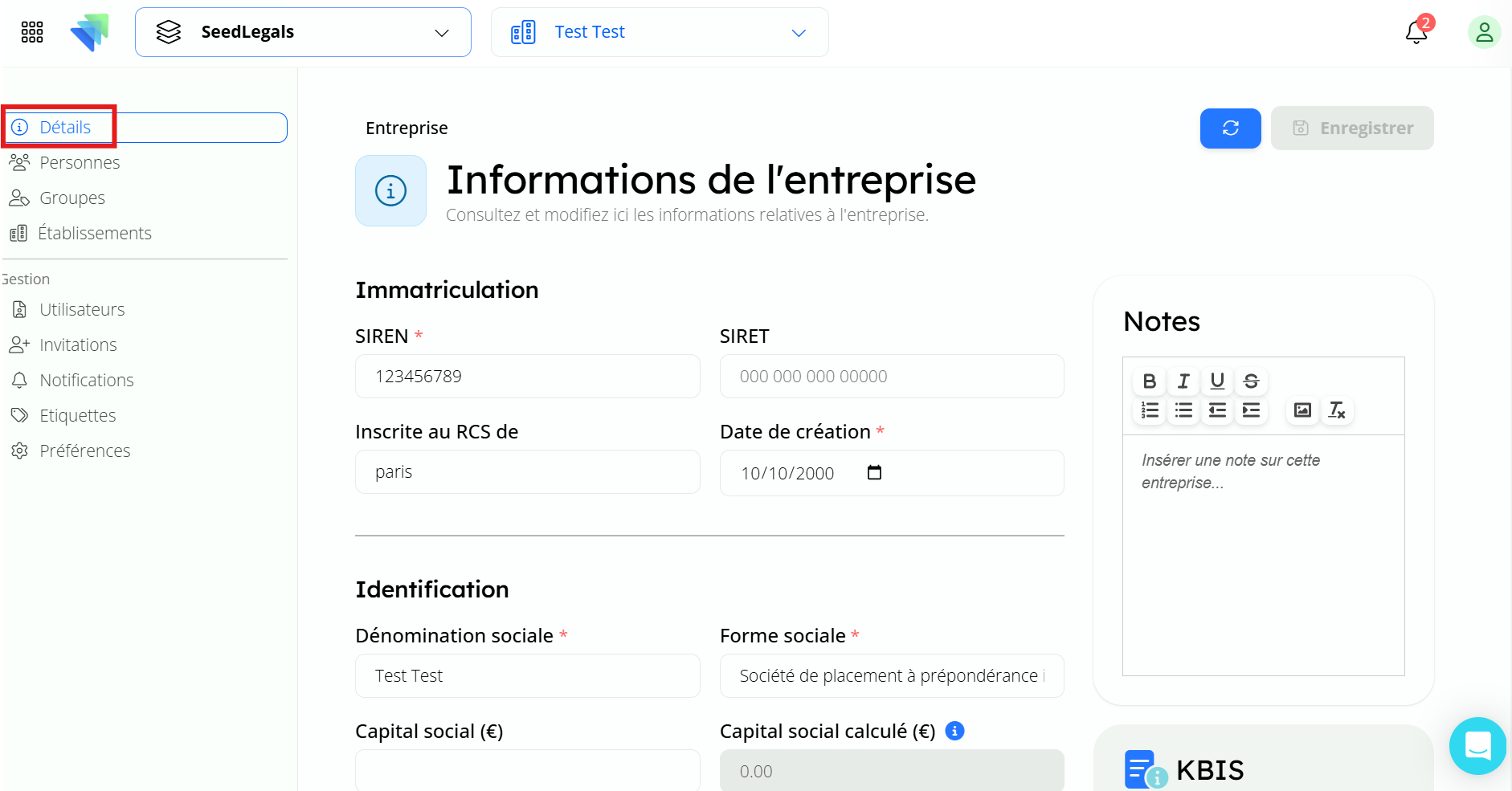Open the user profile avatar

[1484, 33]
